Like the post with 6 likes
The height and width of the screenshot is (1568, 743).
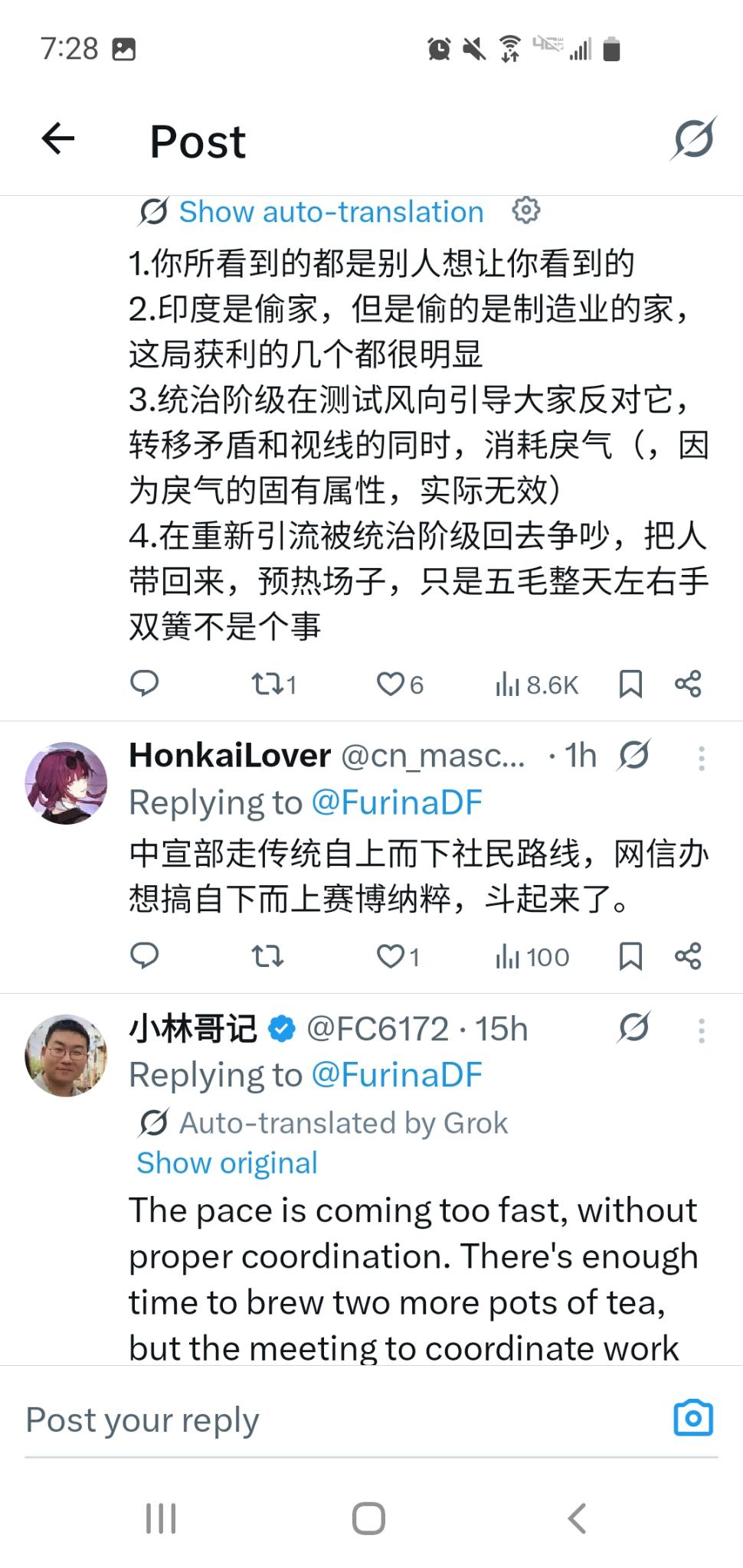pyautogui.click(x=399, y=684)
